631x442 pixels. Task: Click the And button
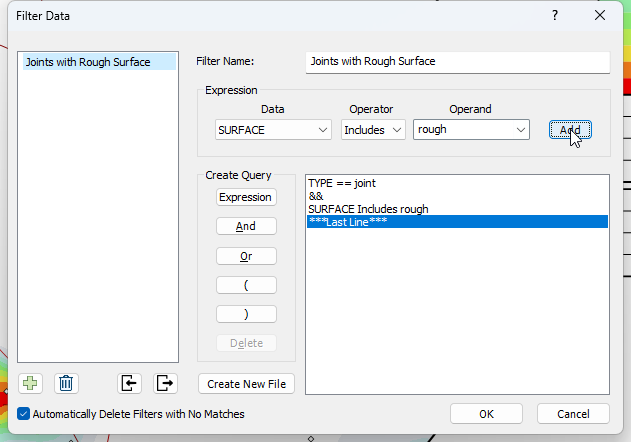click(x=246, y=226)
